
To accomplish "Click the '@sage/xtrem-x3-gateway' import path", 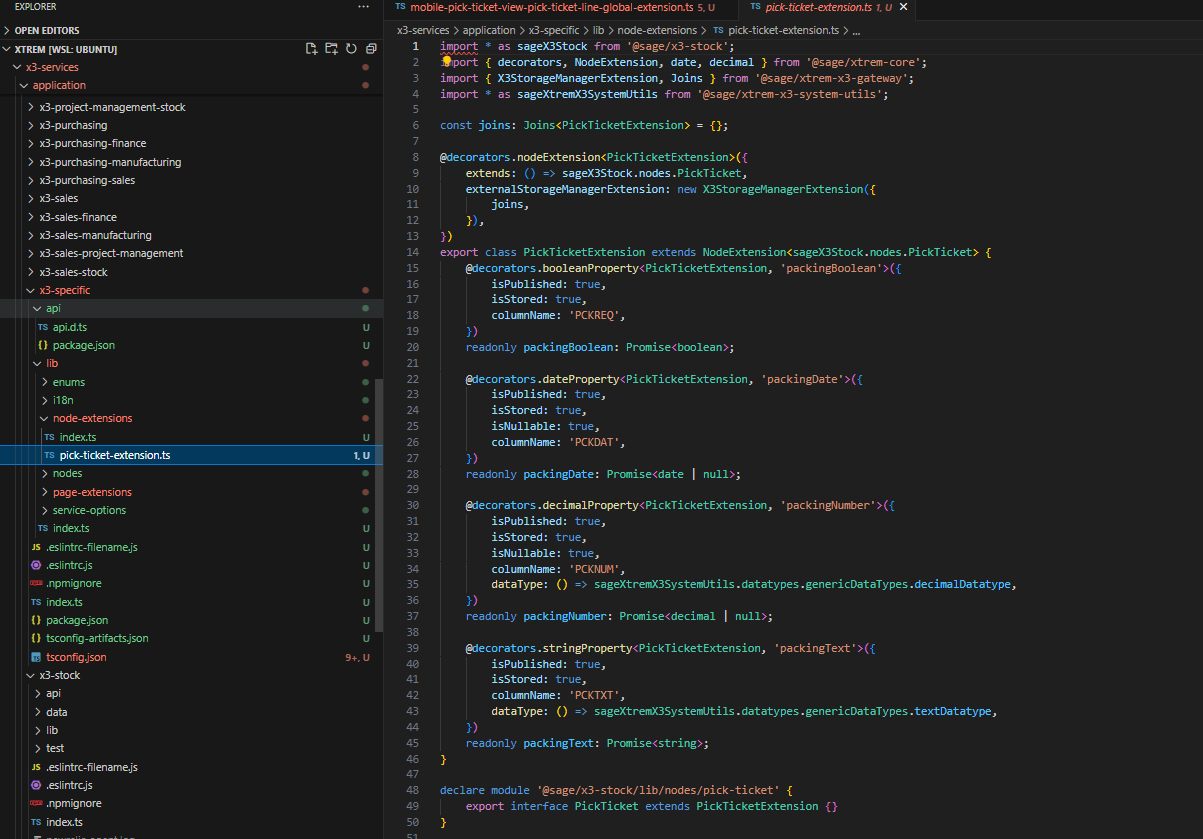I will pyautogui.click(x=832, y=78).
